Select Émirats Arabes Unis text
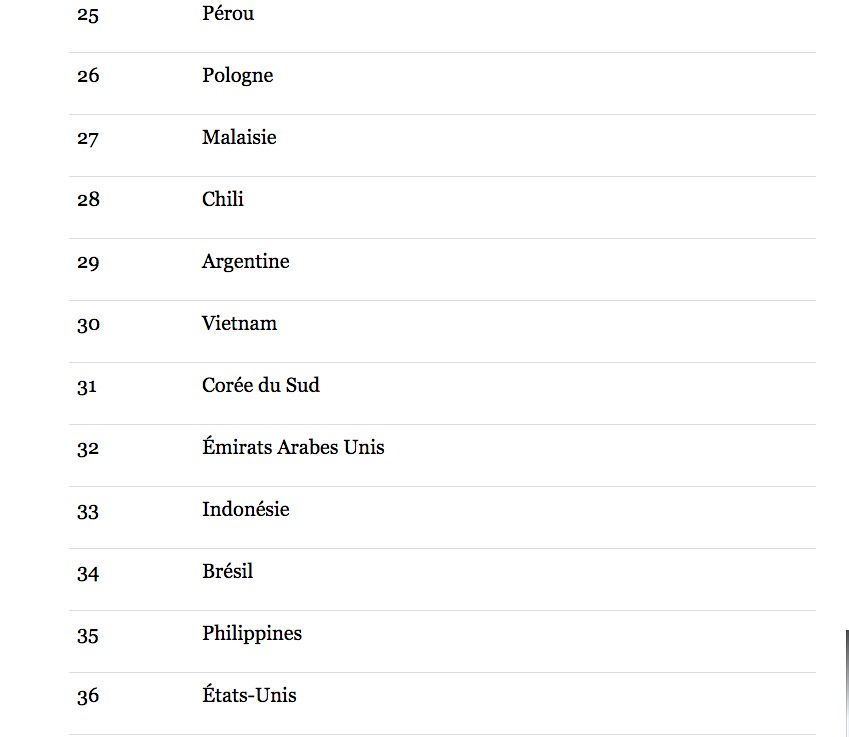Screen dimensions: 849x737 pos(293,447)
